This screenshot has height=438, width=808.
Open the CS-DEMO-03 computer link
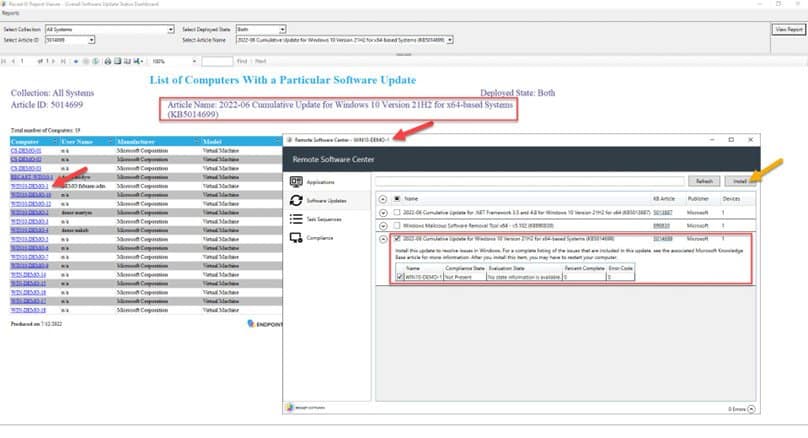[26, 168]
